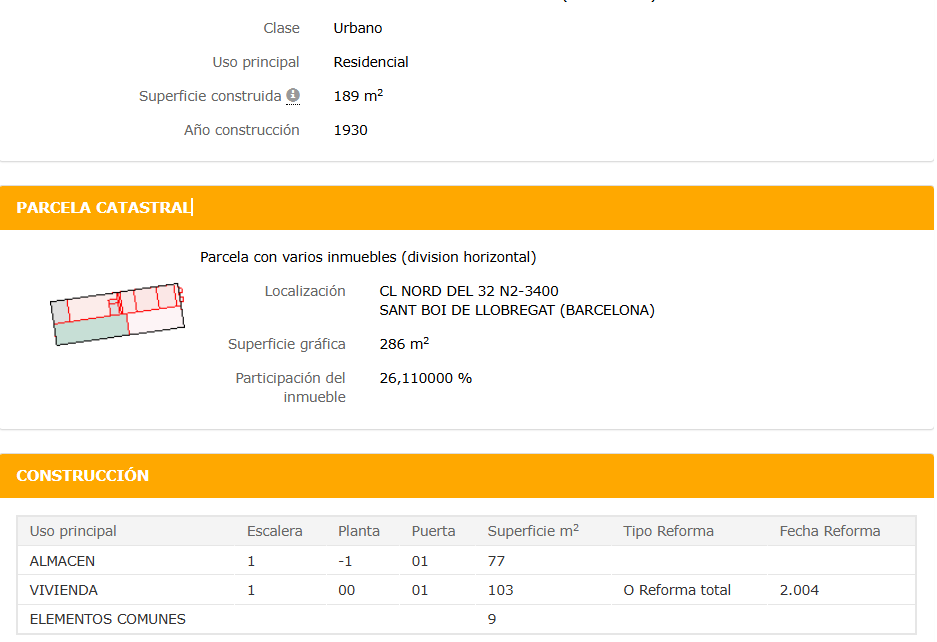Select the VIVIENDA row in construction table
Viewport: 937px width, 642px height.
click(x=466, y=590)
